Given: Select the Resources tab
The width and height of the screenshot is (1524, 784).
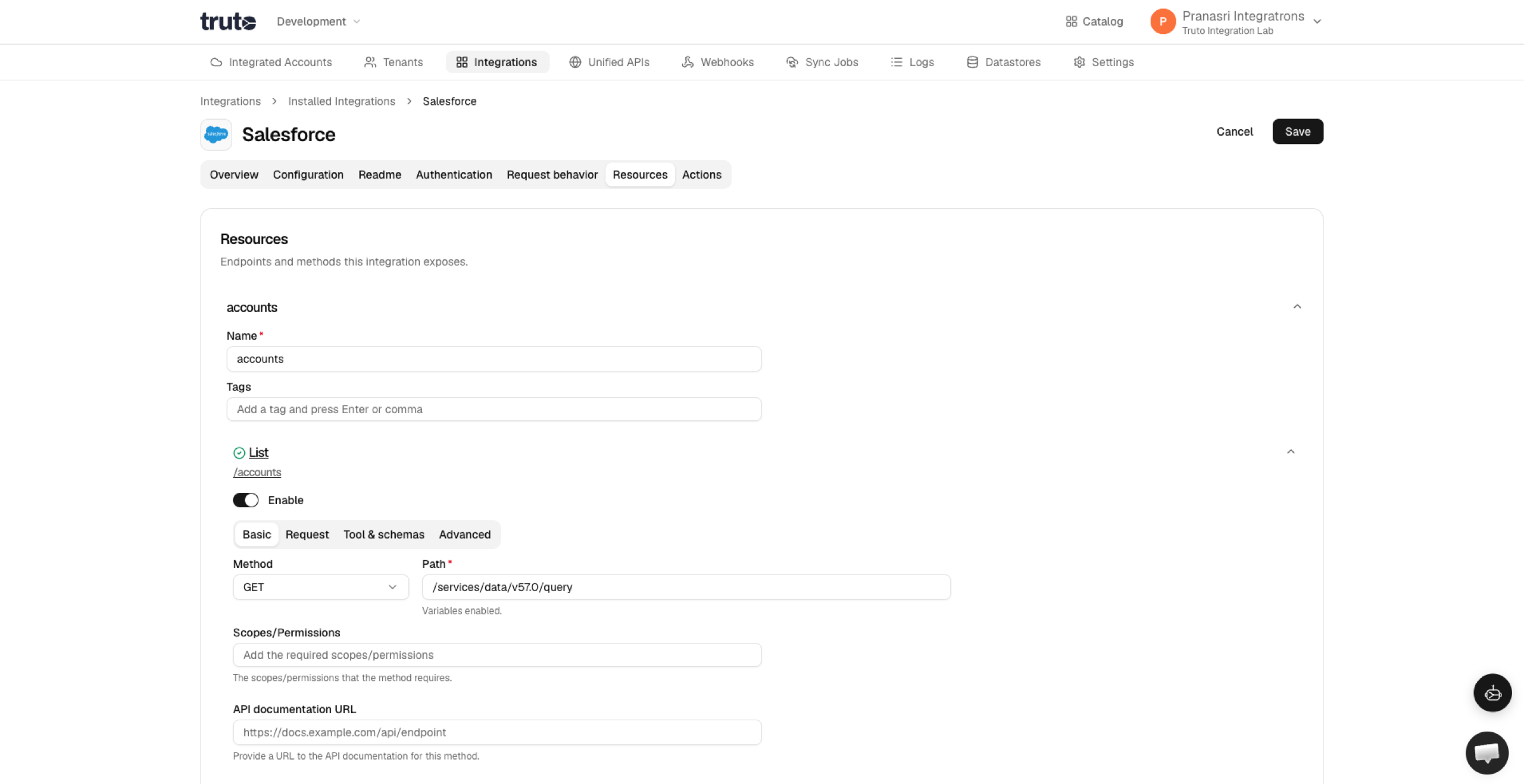Looking at the screenshot, I should 640,174.
